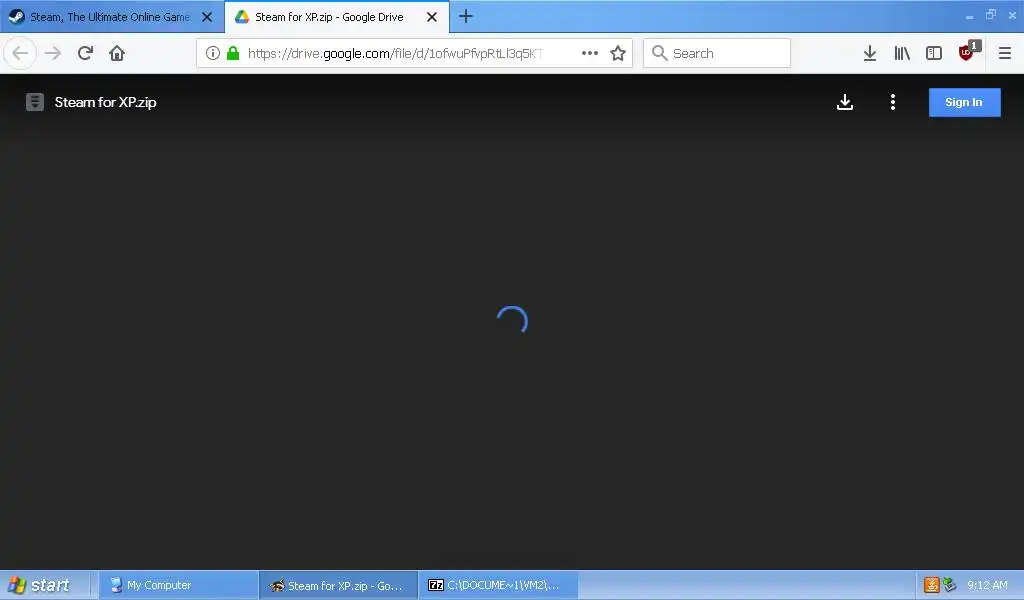
Task: Close the Steam Ultimate Online Game tab
Action: tap(207, 17)
